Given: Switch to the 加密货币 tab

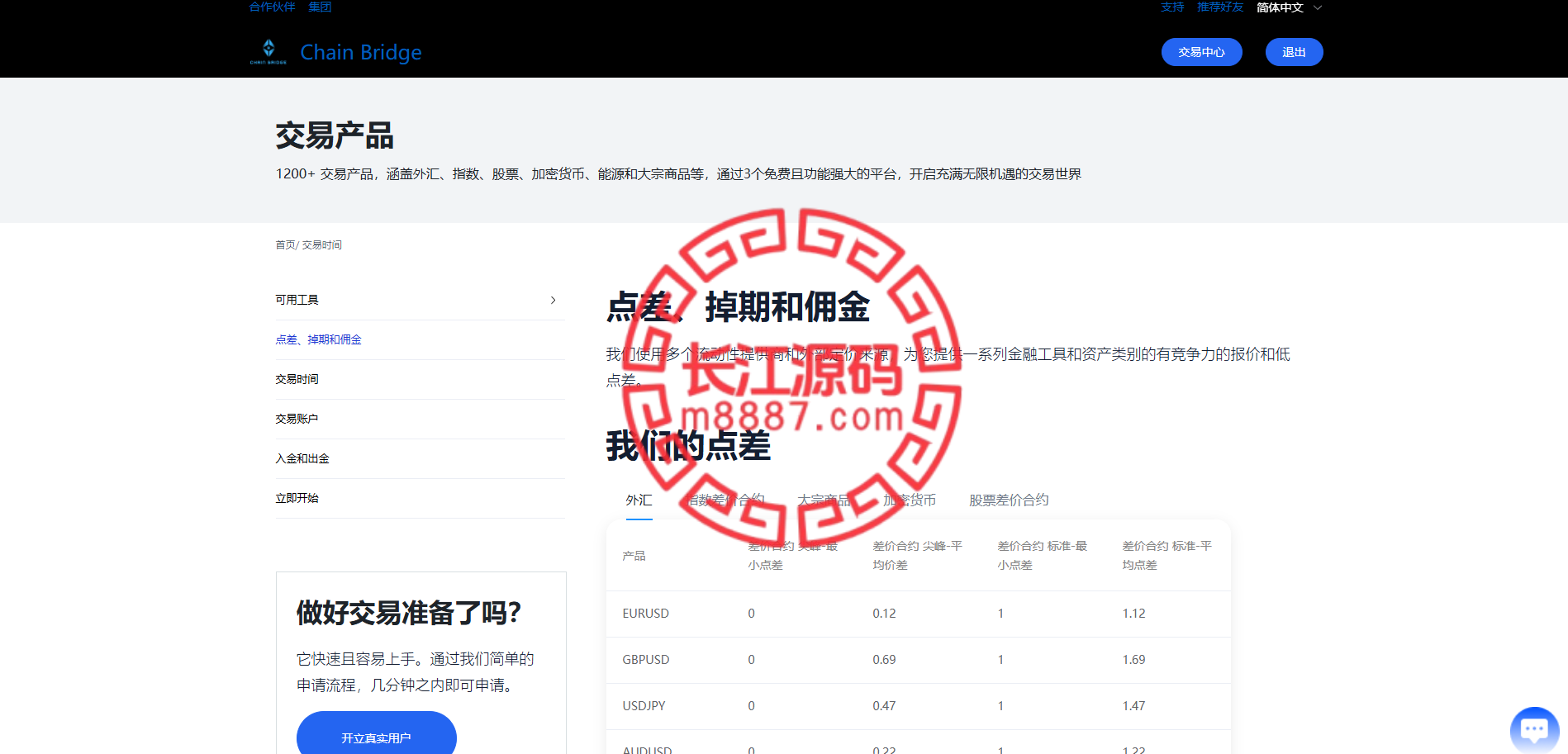Looking at the screenshot, I should tap(910, 500).
